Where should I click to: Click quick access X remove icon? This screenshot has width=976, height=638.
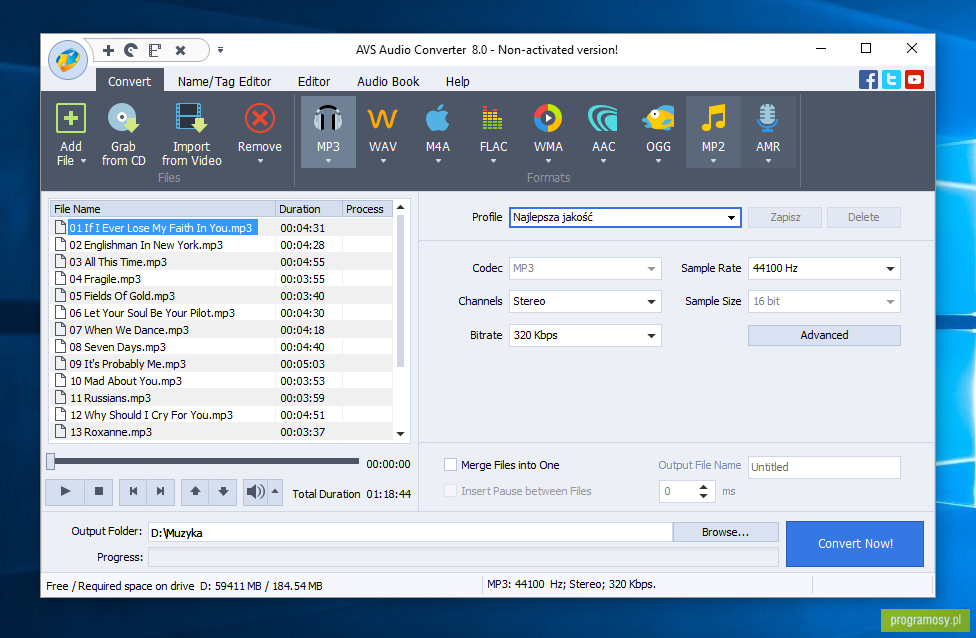point(180,50)
